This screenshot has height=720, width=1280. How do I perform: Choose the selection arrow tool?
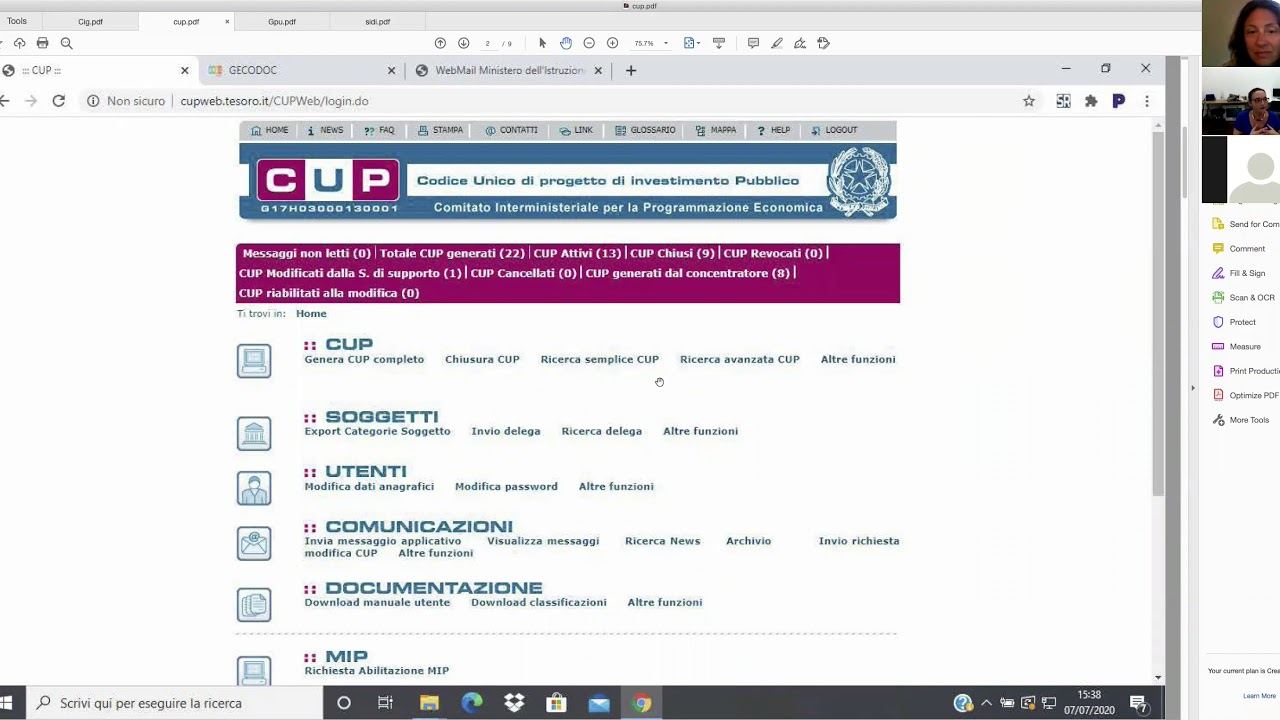pyautogui.click(x=543, y=43)
